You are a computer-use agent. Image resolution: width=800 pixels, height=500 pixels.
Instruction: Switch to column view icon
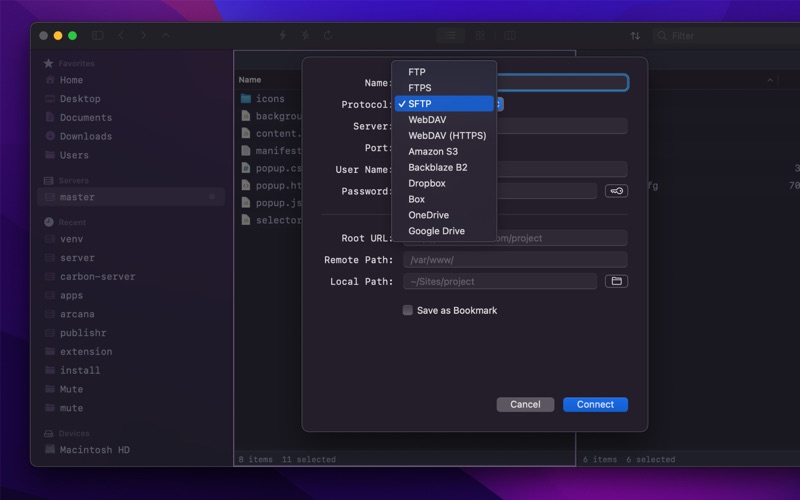click(x=510, y=36)
